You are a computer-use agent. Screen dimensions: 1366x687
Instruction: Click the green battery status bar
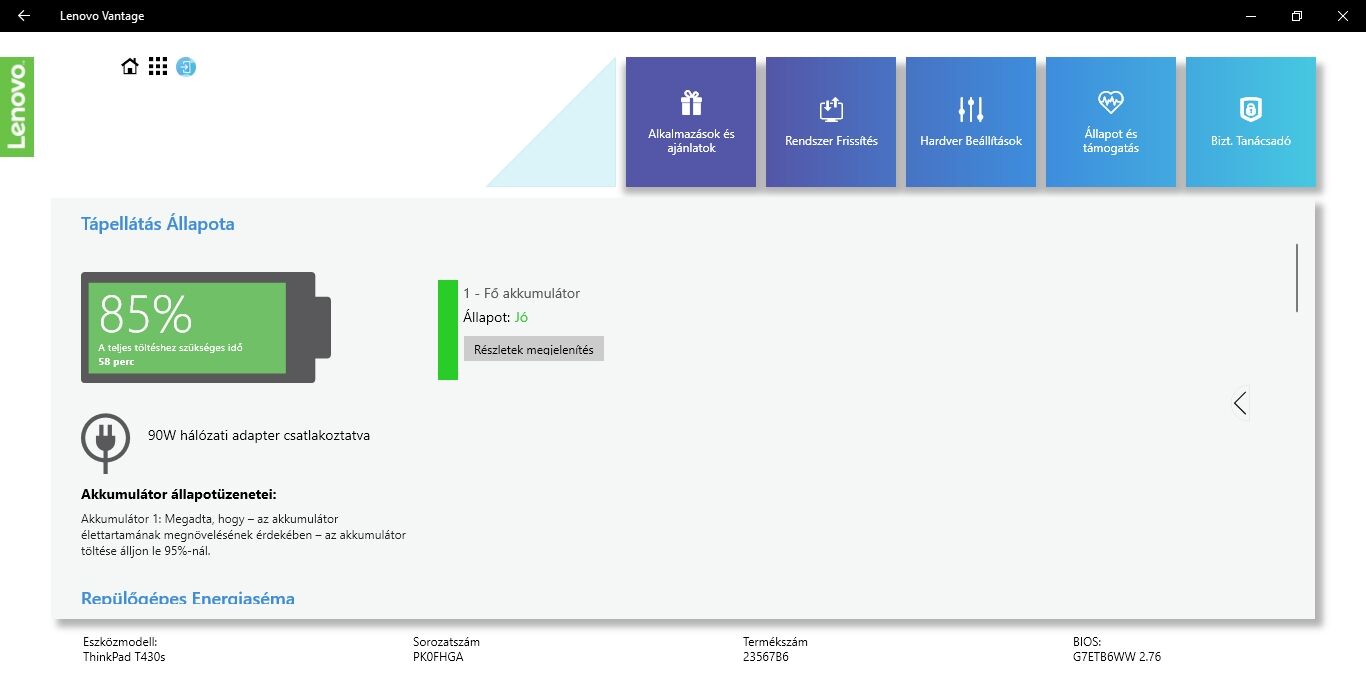click(x=448, y=330)
